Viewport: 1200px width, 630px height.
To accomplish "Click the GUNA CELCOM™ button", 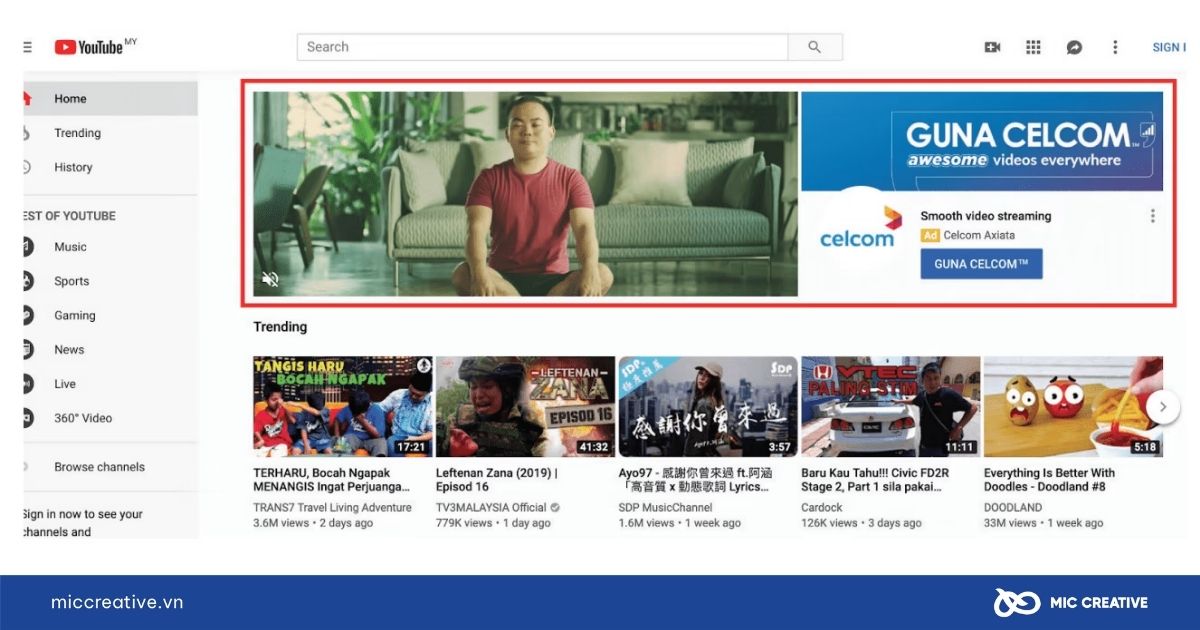I will point(981,263).
